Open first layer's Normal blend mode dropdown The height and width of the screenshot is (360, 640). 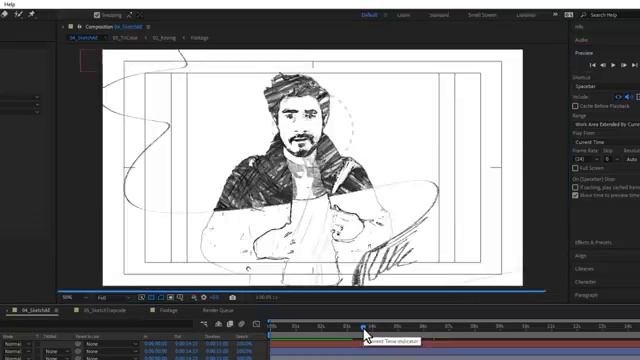pyautogui.click(x=17, y=344)
